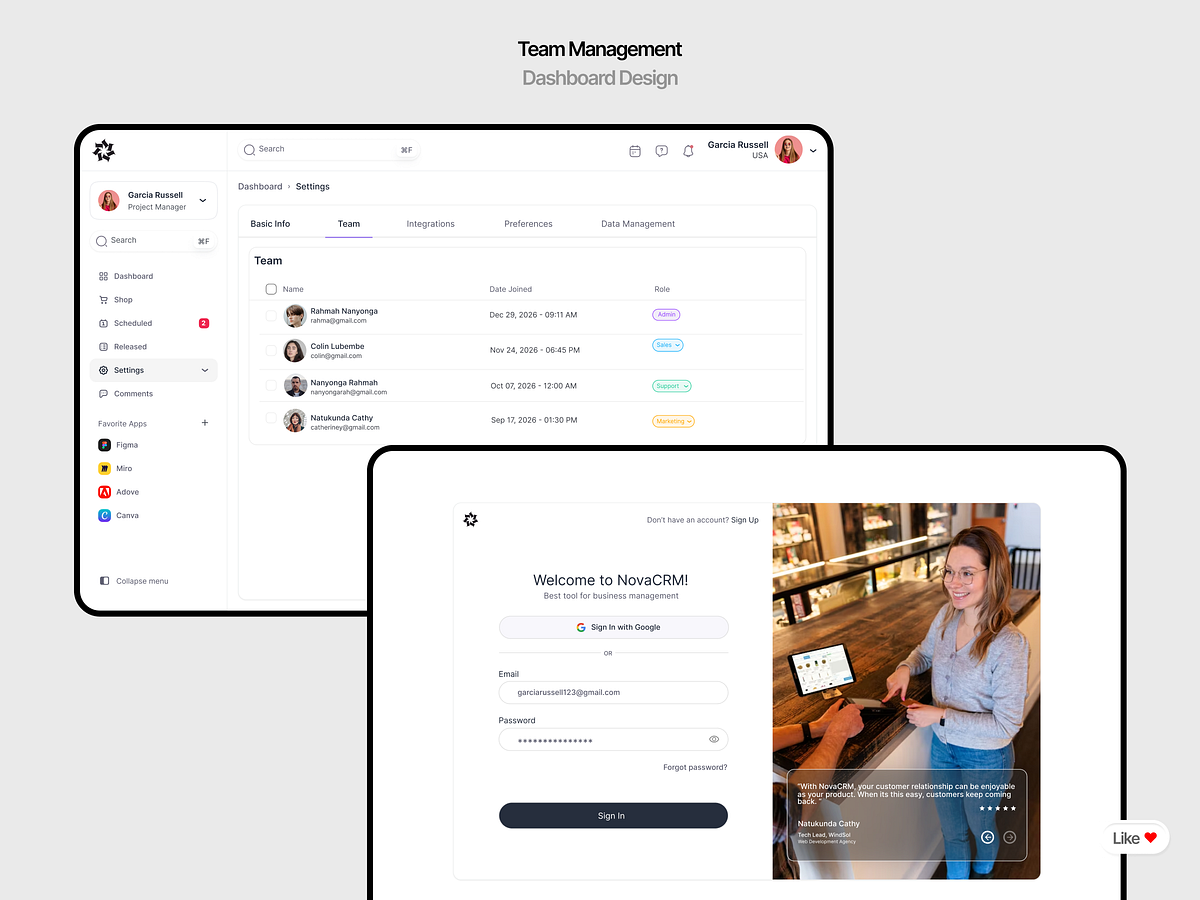
Task: Check the checkbox next to Rahmah Nanyonga
Action: [x=271, y=315]
